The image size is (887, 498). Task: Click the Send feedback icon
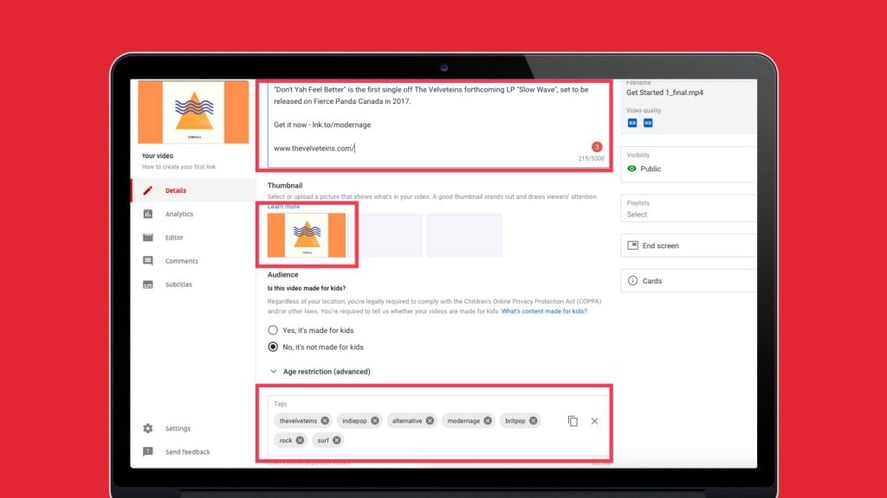click(x=148, y=452)
